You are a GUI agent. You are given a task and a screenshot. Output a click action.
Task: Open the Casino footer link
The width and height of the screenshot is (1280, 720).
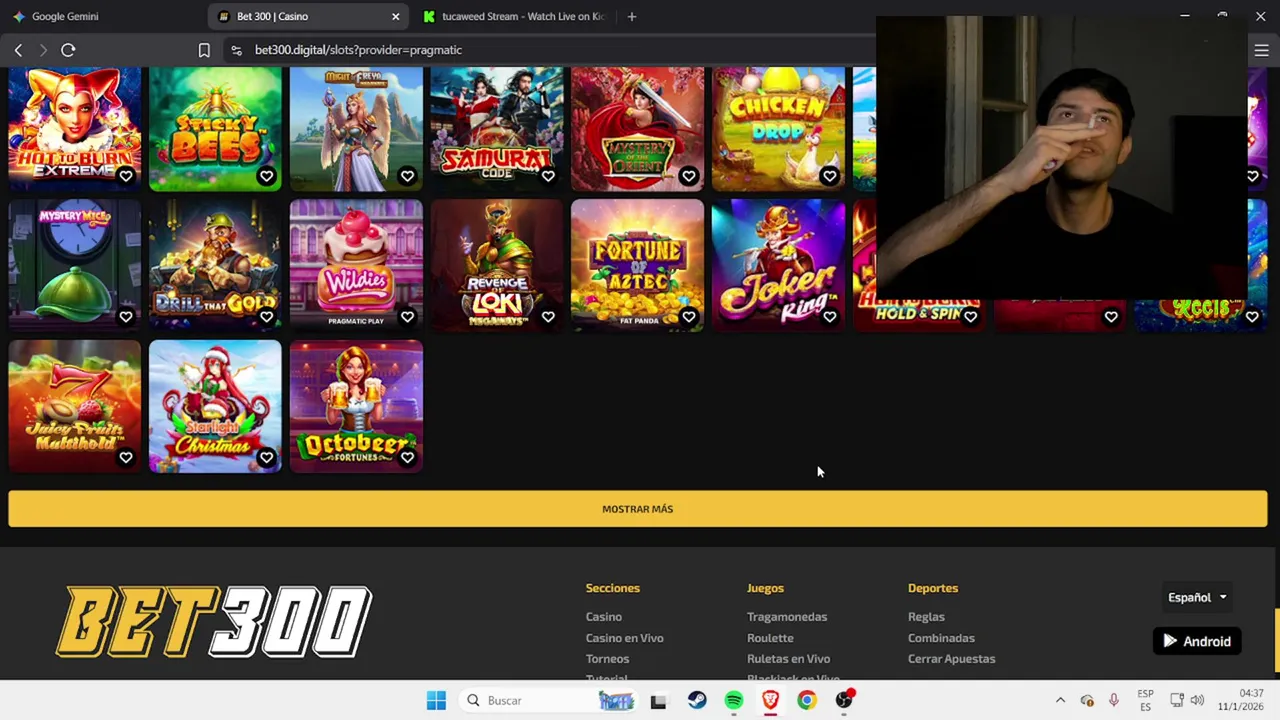pyautogui.click(x=604, y=617)
